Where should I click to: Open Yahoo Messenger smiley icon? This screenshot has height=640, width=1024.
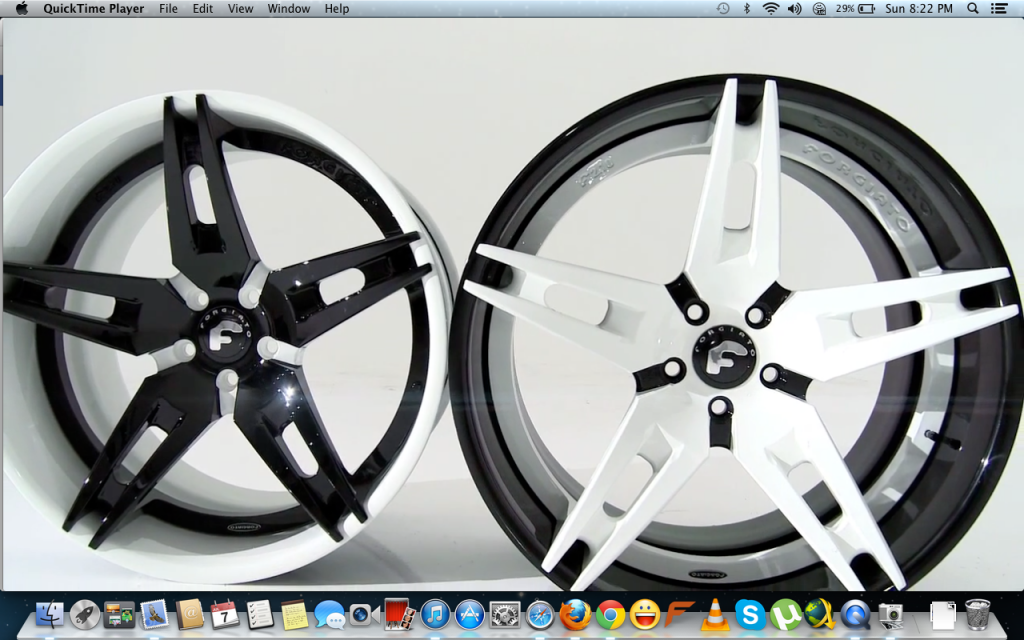click(x=645, y=615)
